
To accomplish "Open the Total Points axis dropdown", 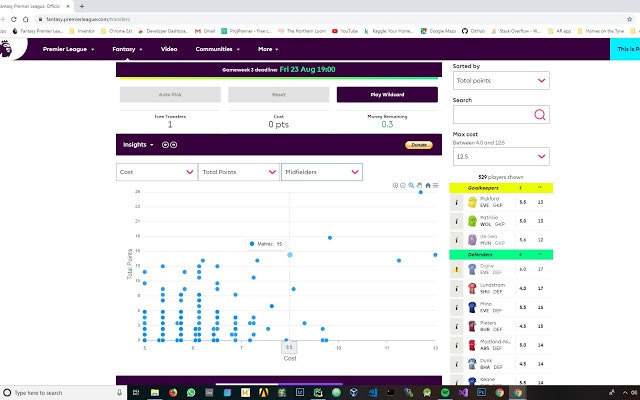I will (239, 172).
